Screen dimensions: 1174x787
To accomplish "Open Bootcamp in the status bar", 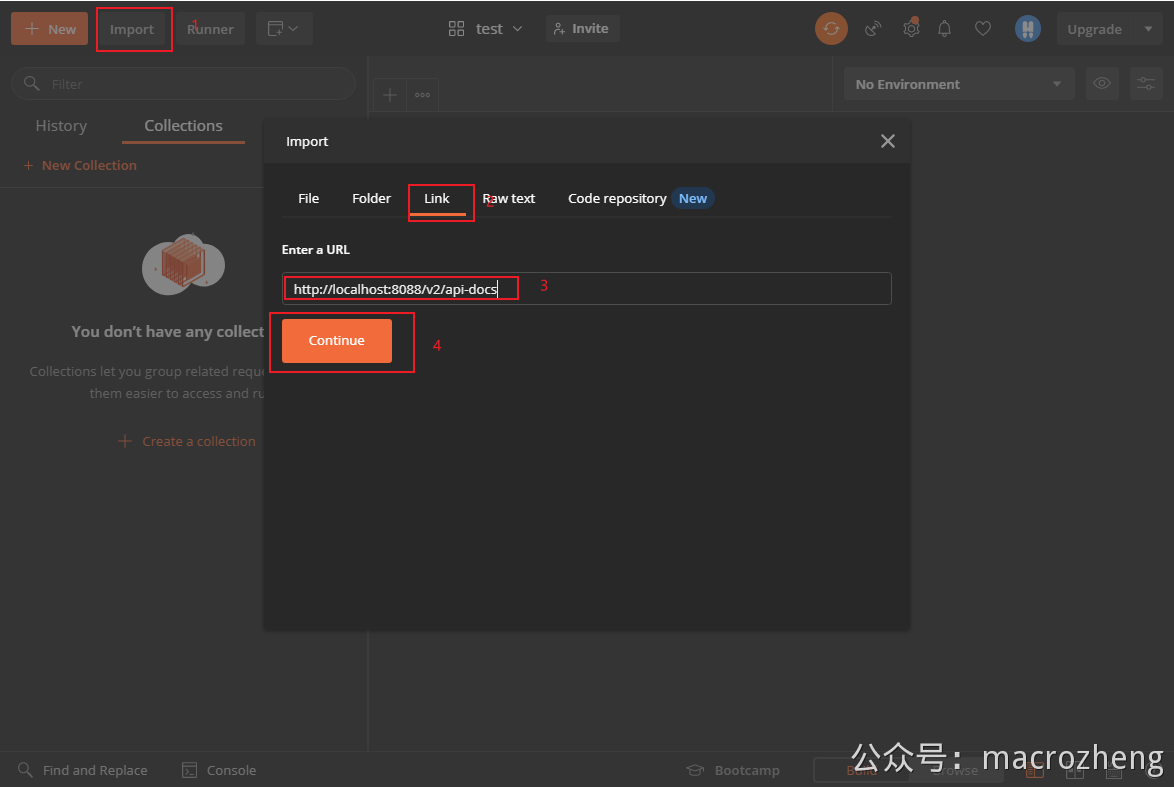I will coord(734,770).
